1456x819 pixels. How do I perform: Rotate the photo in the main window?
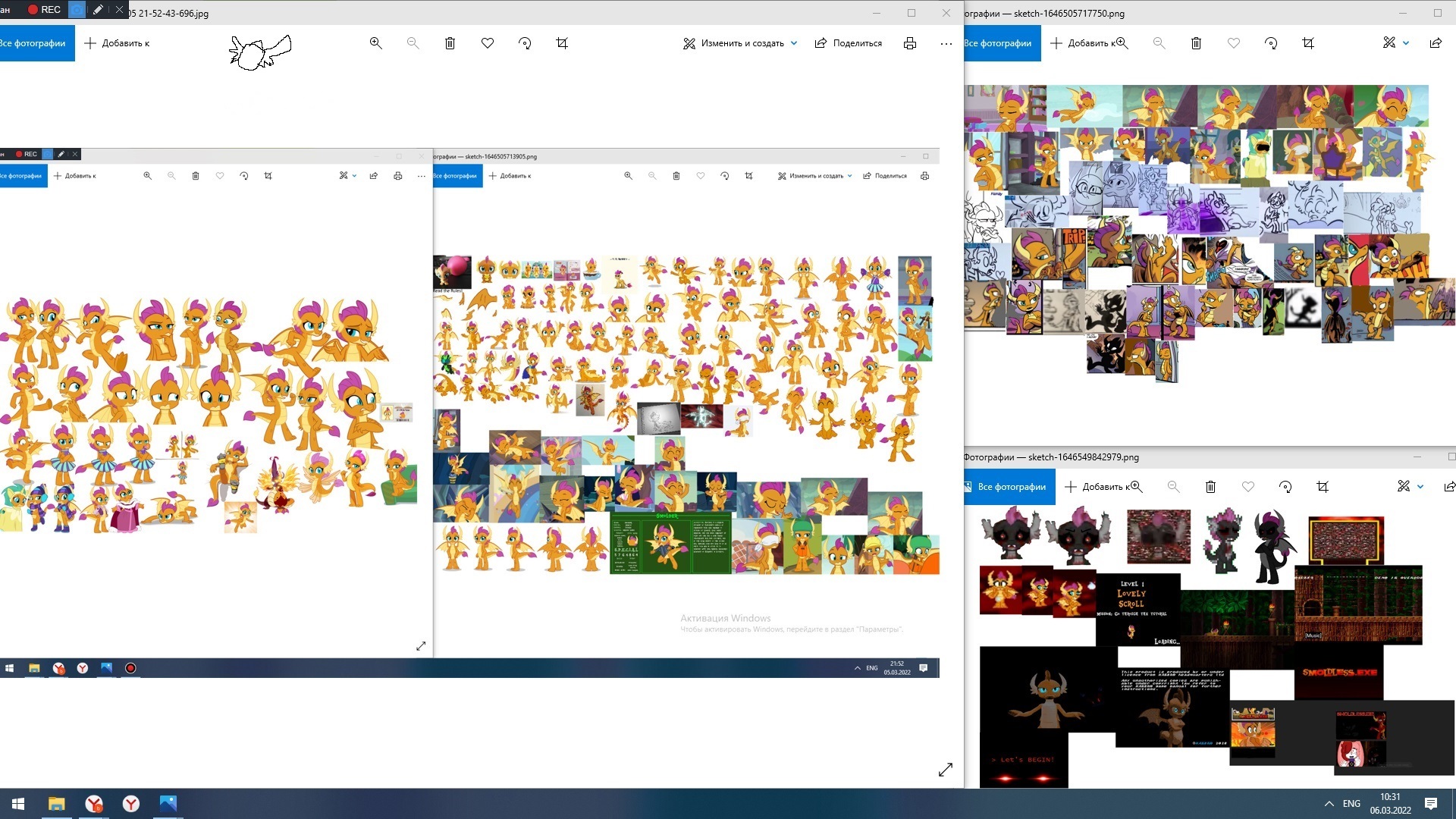[525, 43]
